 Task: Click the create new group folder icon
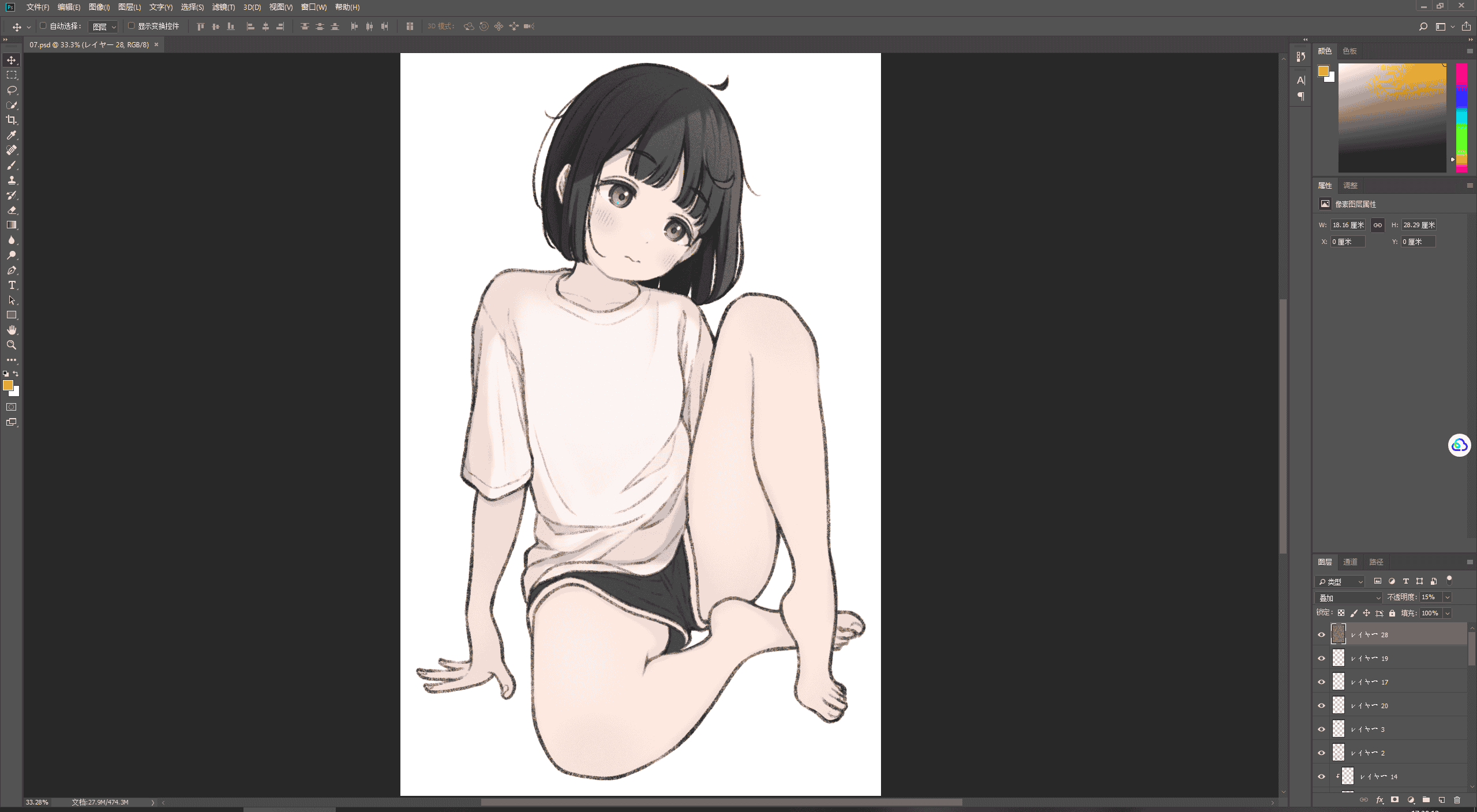(x=1426, y=800)
